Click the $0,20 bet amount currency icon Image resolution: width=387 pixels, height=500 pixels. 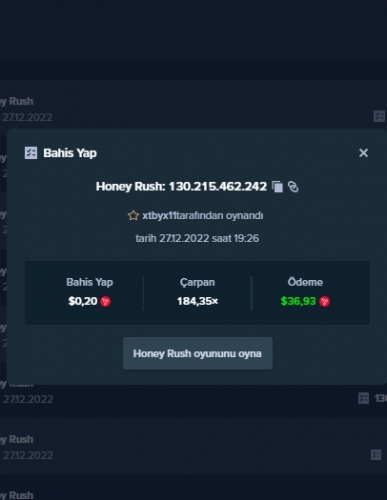tap(106, 301)
